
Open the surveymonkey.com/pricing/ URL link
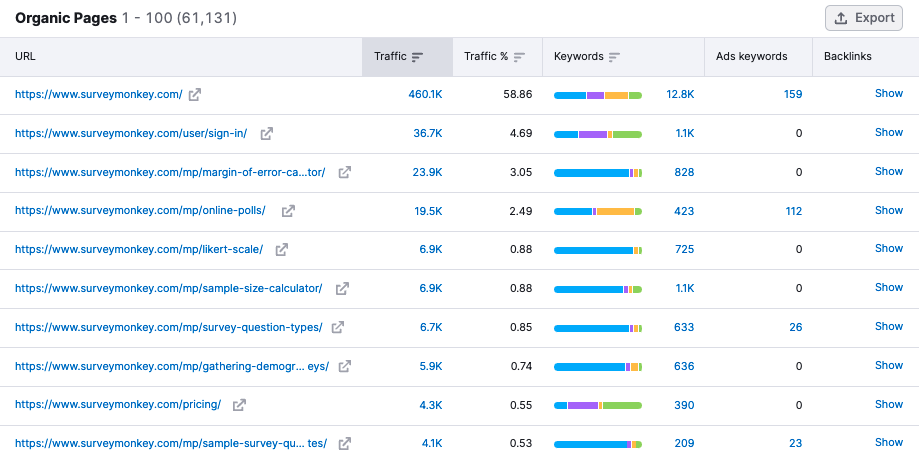coord(118,405)
